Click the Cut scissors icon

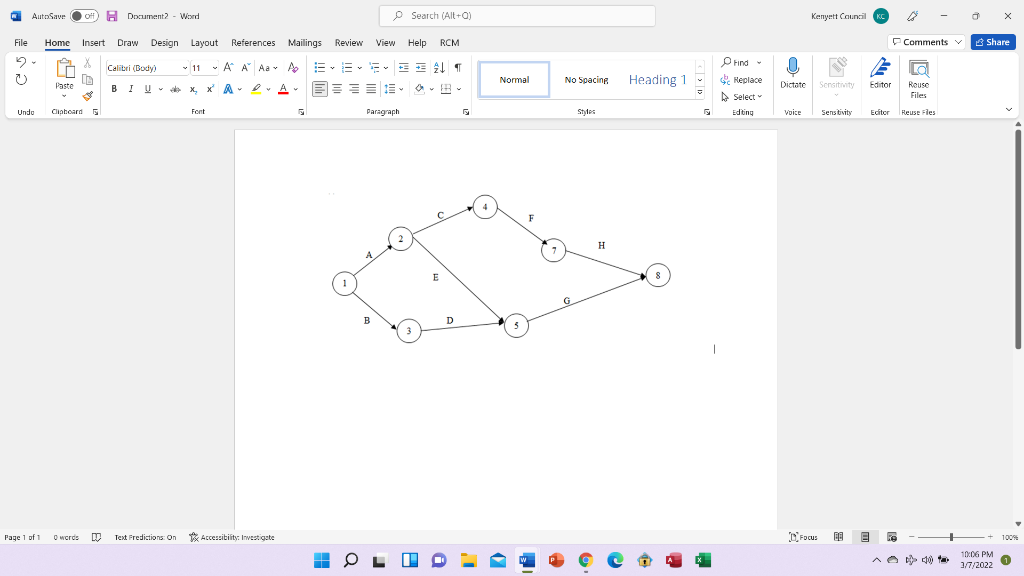pyautogui.click(x=88, y=63)
